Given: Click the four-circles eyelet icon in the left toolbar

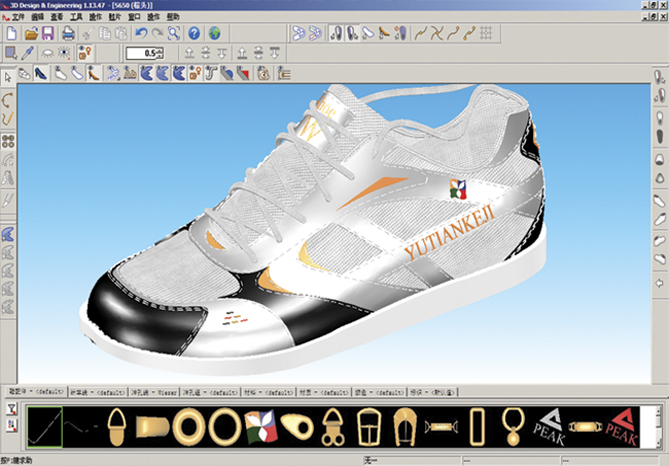Looking at the screenshot, I should [x=8, y=141].
